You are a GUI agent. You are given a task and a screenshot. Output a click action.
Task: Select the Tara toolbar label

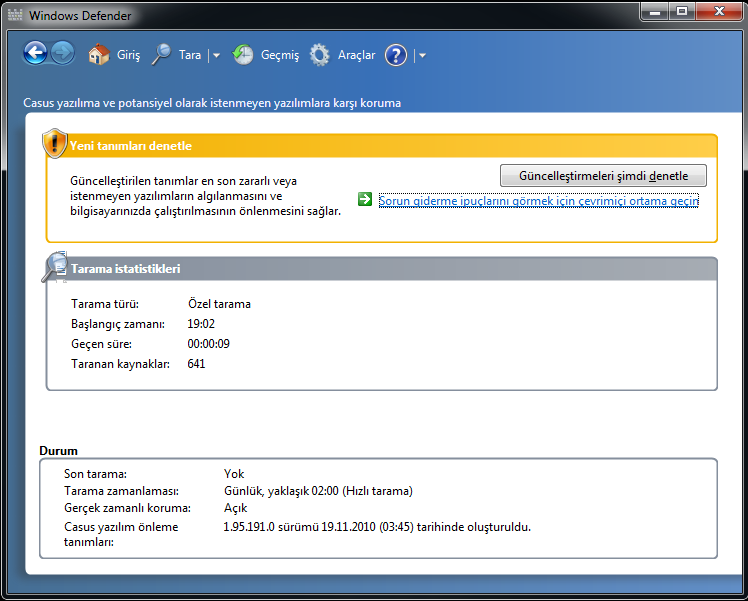pyautogui.click(x=190, y=55)
